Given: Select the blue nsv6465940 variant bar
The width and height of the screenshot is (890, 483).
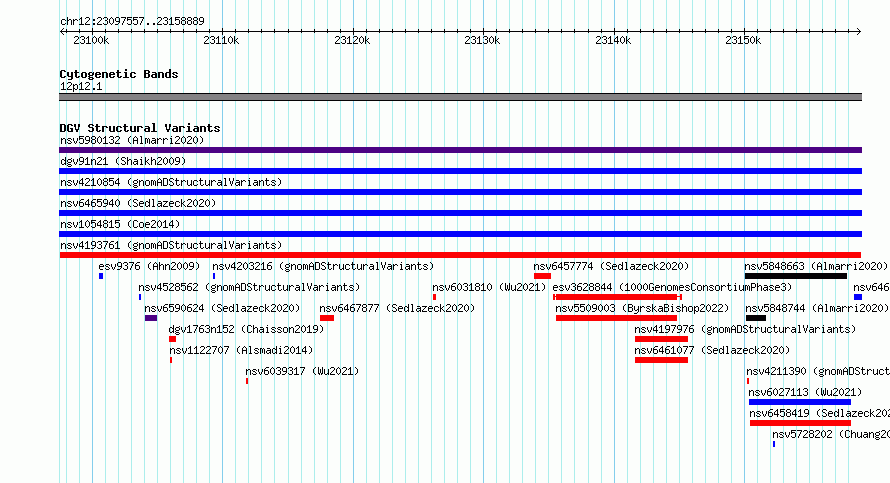Looking at the screenshot, I should pos(460,213).
